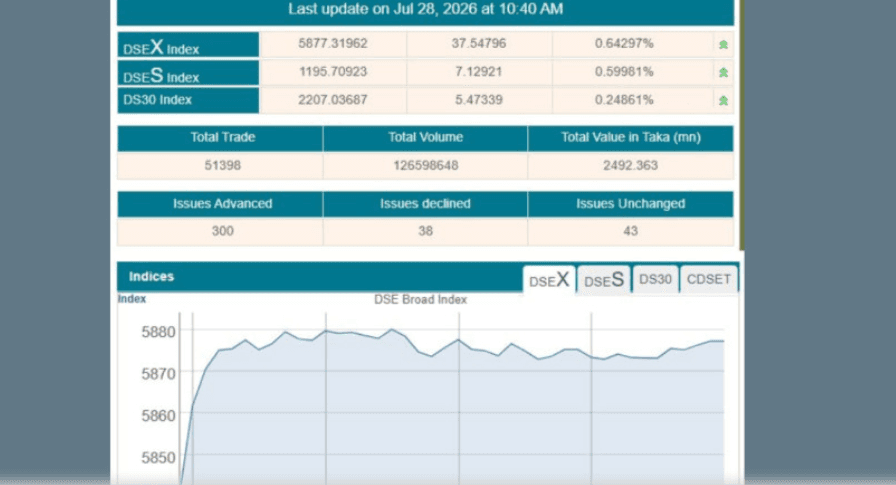Click DSEX value 5877.31962
This screenshot has width=896, height=485.
click(333, 43)
